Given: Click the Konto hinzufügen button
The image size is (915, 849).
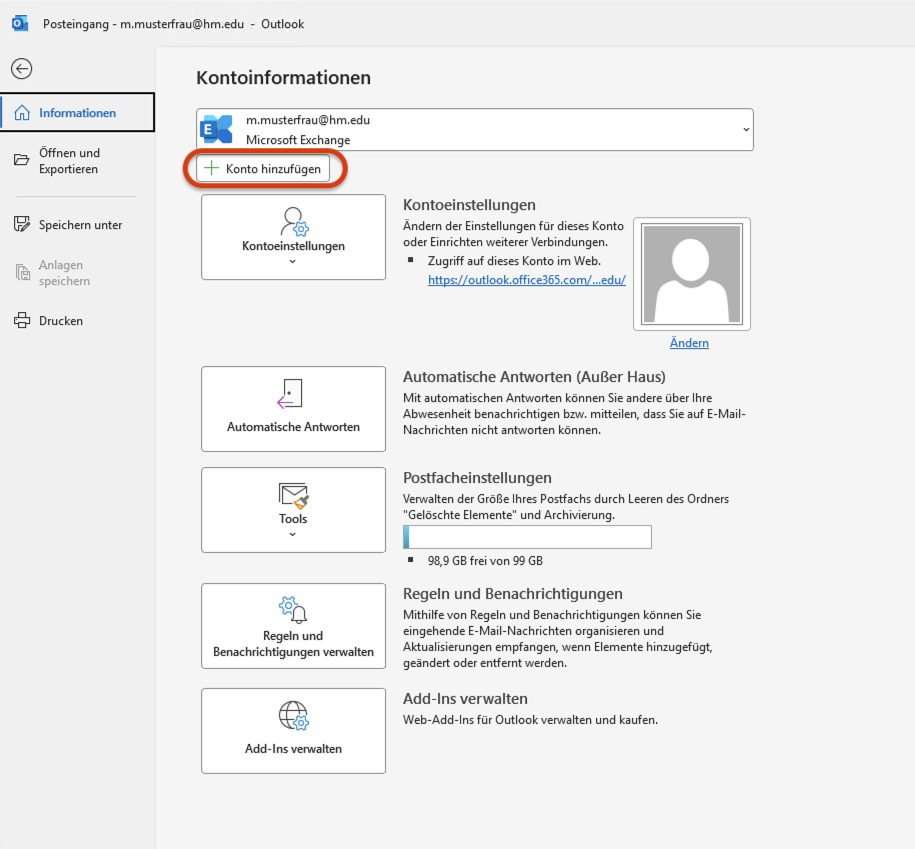Looking at the screenshot, I should click(x=263, y=169).
